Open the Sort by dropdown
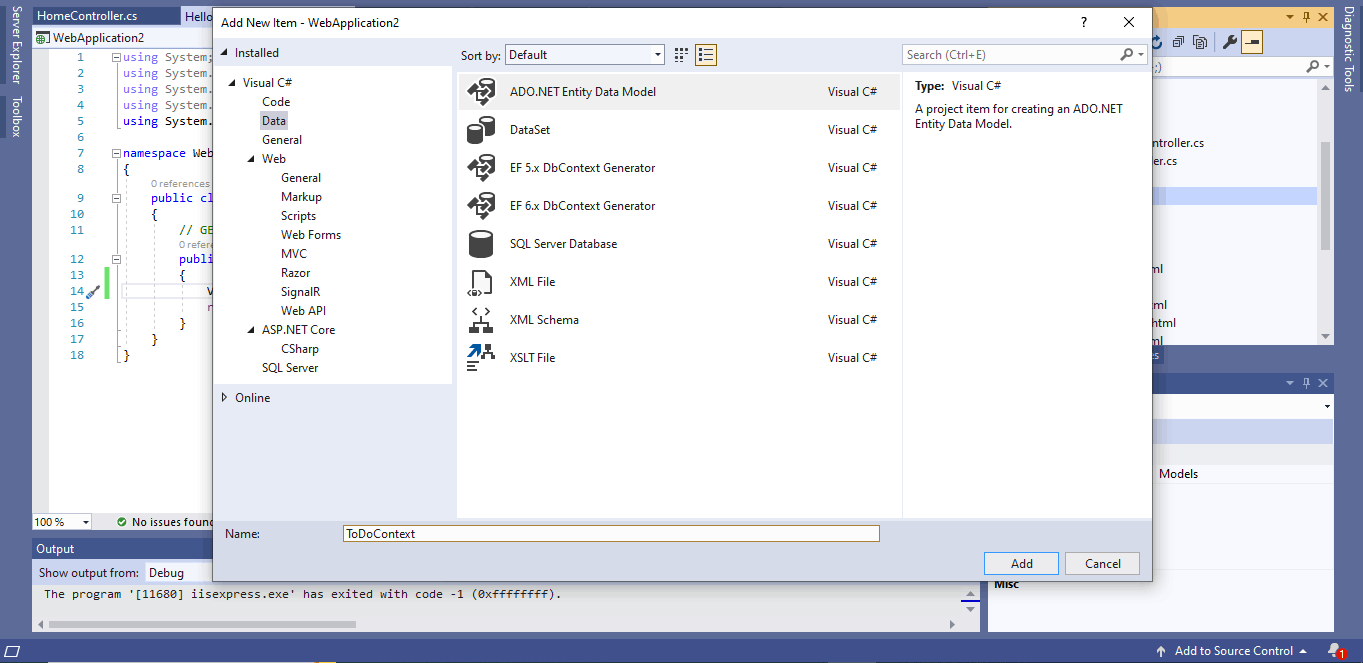The image size is (1363, 663). tap(585, 55)
